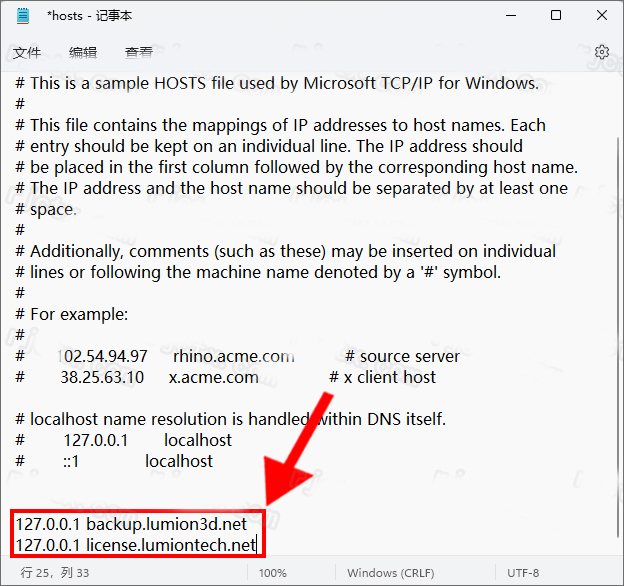Click the '*hosts - 记事本' window title

(x=90, y=16)
